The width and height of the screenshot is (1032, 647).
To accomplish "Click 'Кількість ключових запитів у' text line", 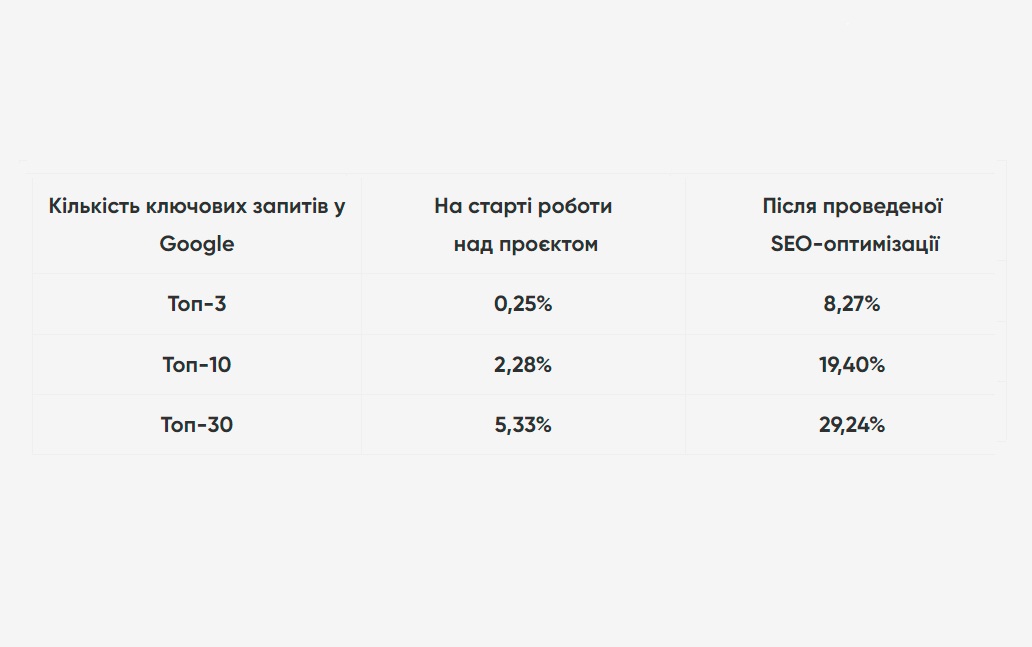I will (197, 206).
